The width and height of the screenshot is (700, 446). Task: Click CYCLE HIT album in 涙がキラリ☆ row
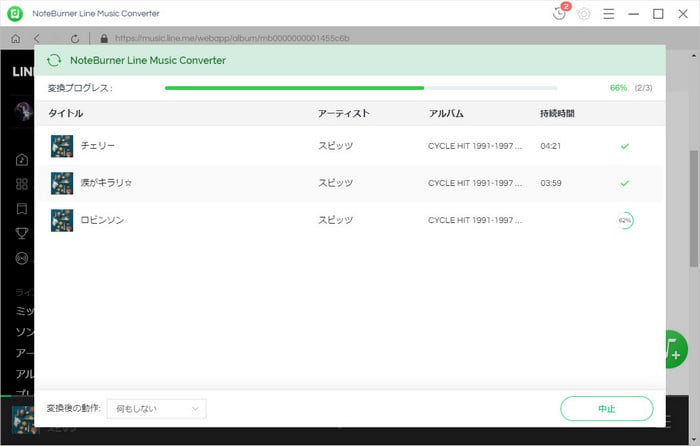click(475, 183)
